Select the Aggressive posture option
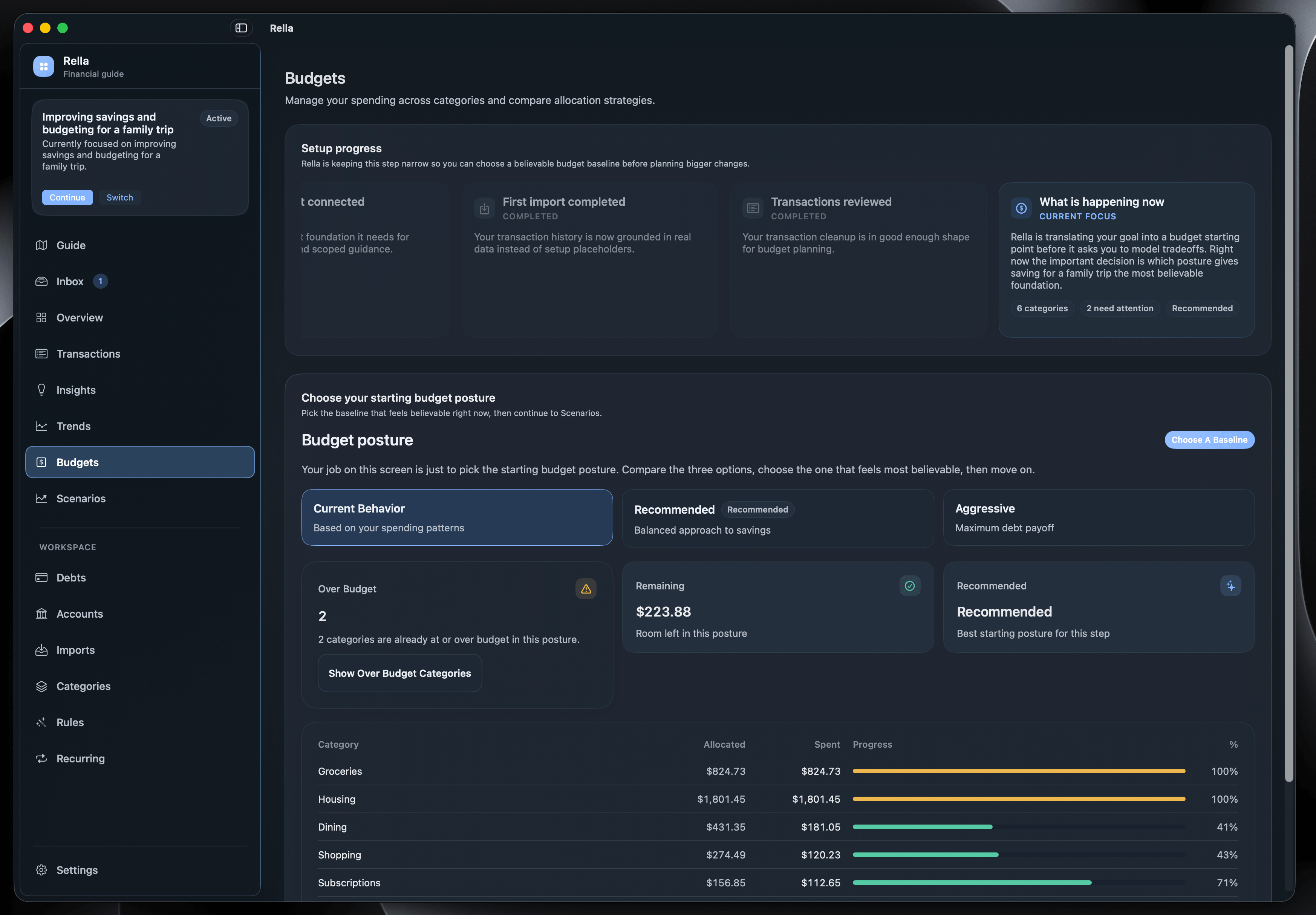 [x=1099, y=517]
